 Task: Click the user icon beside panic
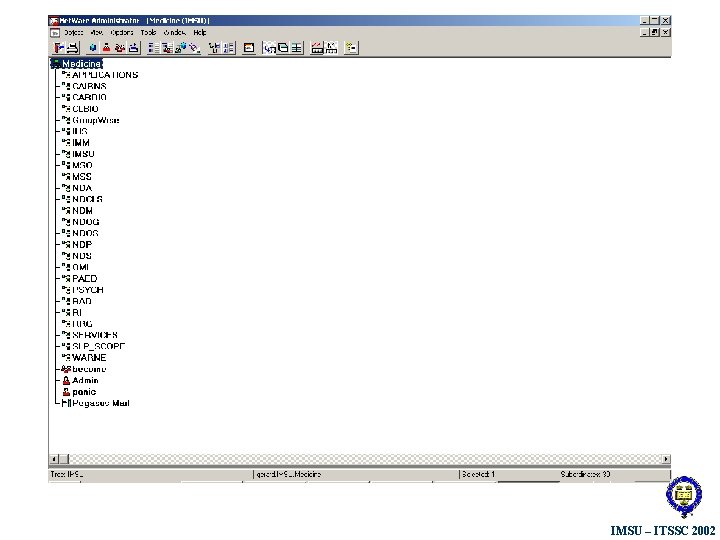pyautogui.click(x=66, y=392)
